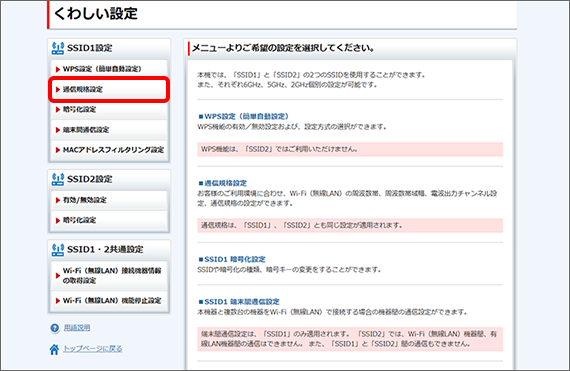
Task: Click the router icon beside SSID1・2共通設定
Action: 57,249
